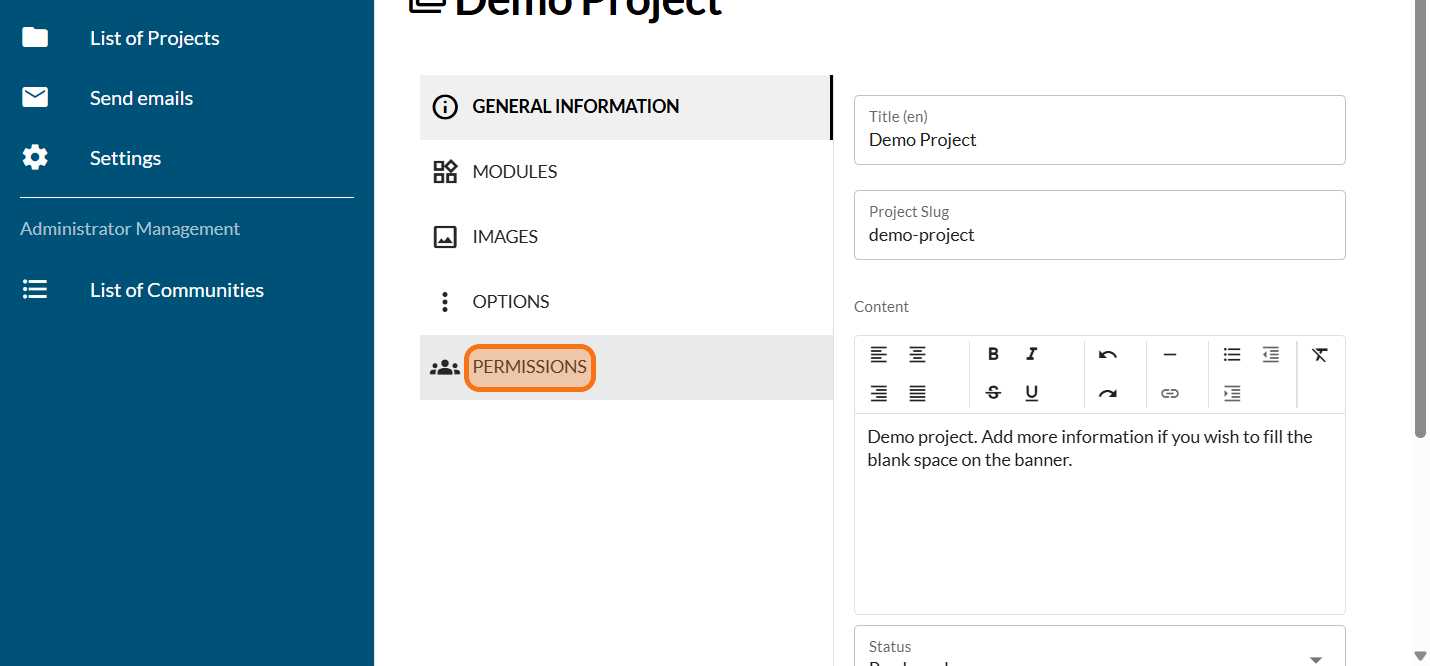
Task: Open the Modules tab
Action: click(x=514, y=172)
